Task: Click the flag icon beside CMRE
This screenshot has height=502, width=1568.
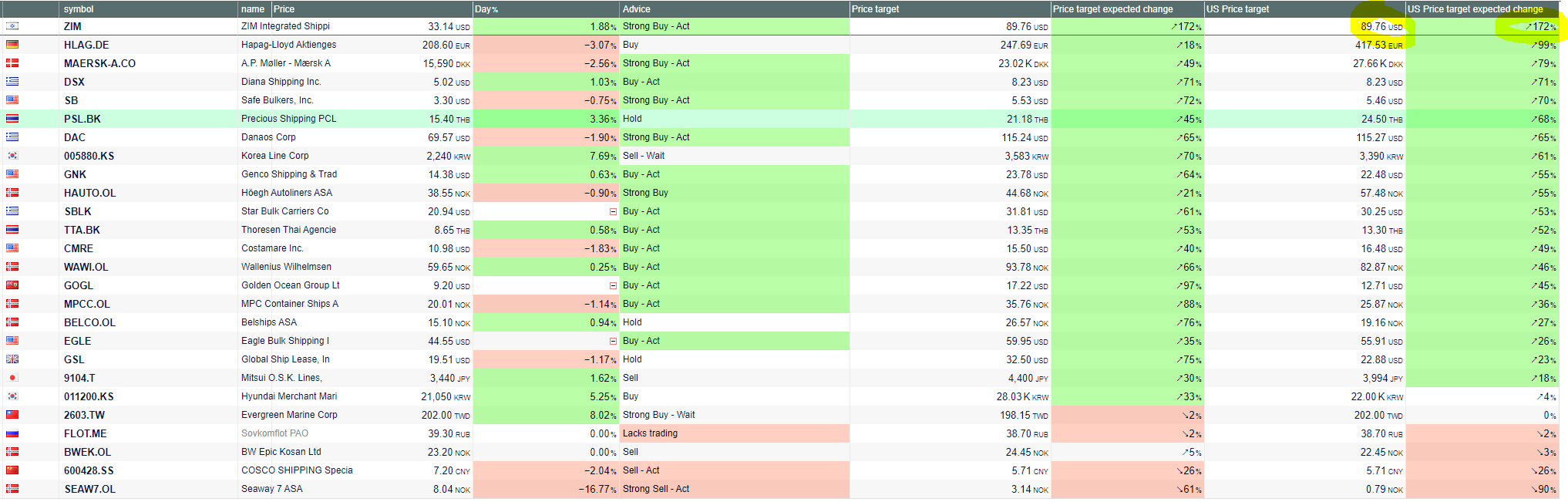Action: coord(12,248)
